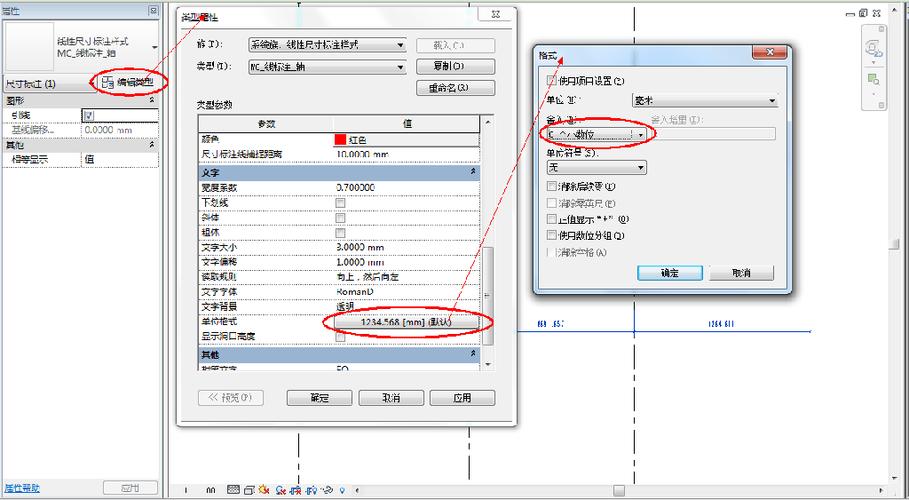909x500 pixels.
Task: Click the Reveal Hidden Elements lightbulb icon
Action: pyautogui.click(x=342, y=491)
